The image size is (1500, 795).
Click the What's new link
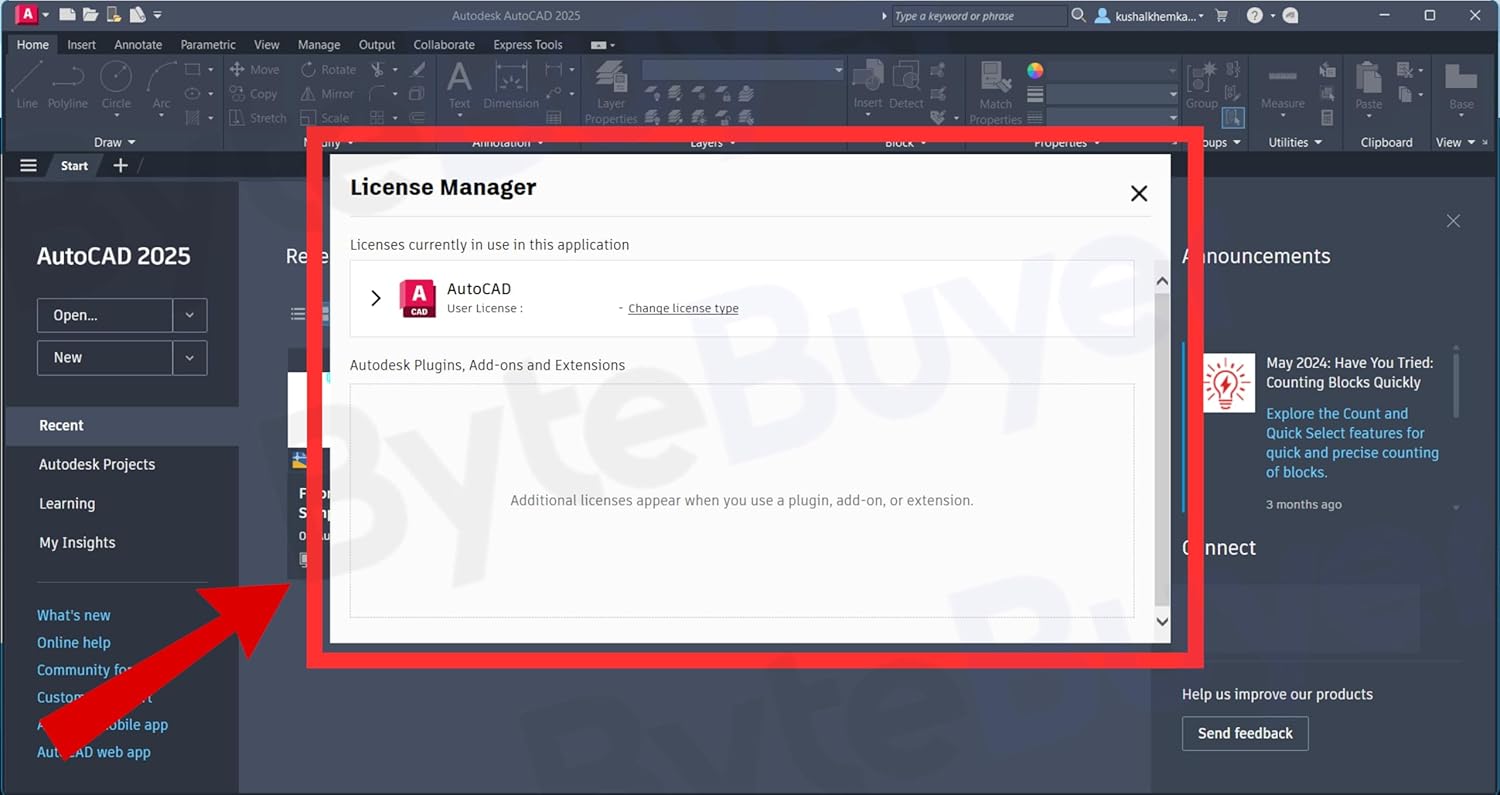pyautogui.click(x=74, y=615)
